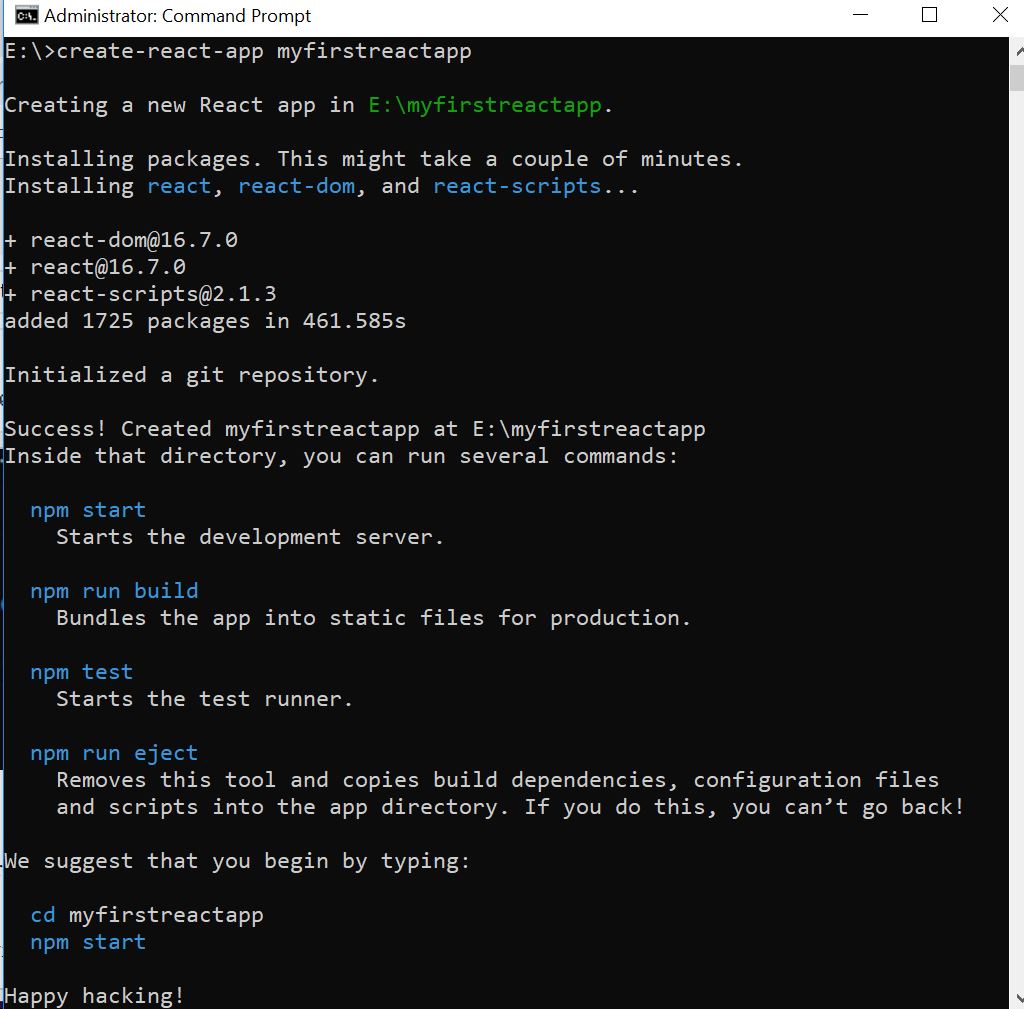Click the 'Happy hacking!' line

tap(95, 997)
